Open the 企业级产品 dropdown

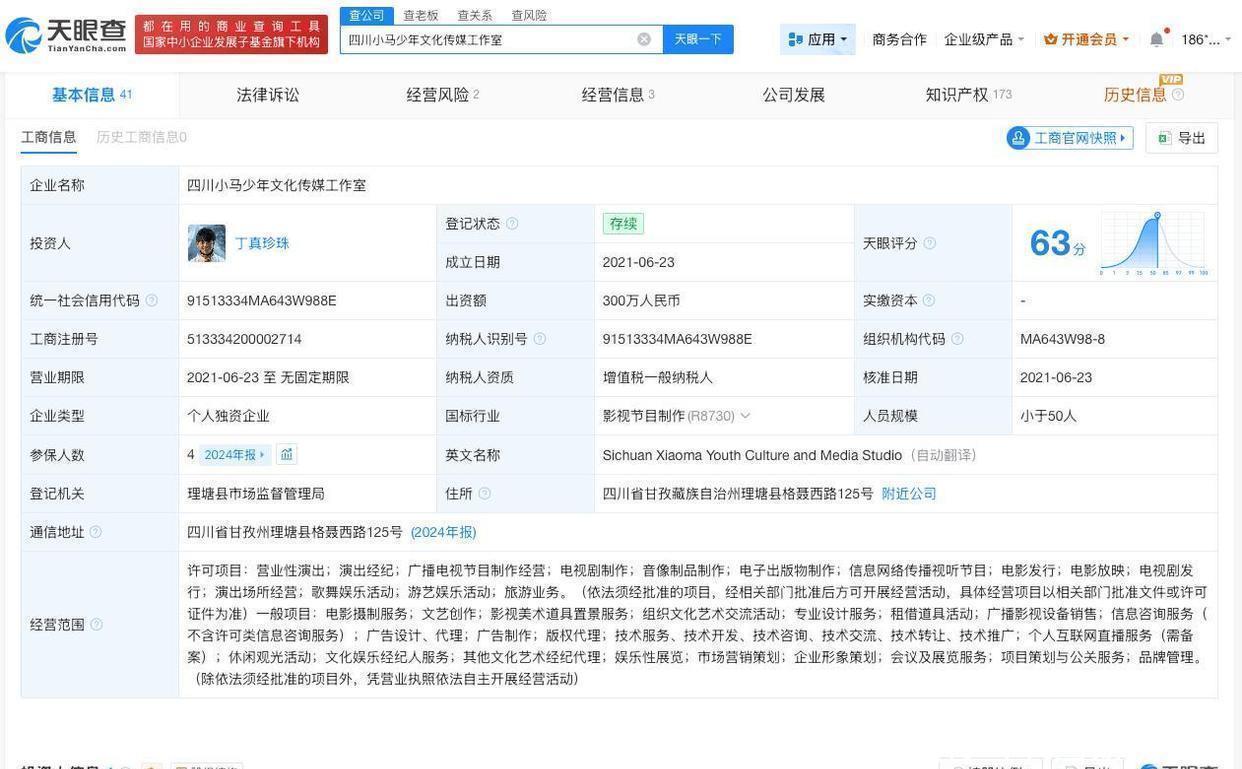point(984,39)
